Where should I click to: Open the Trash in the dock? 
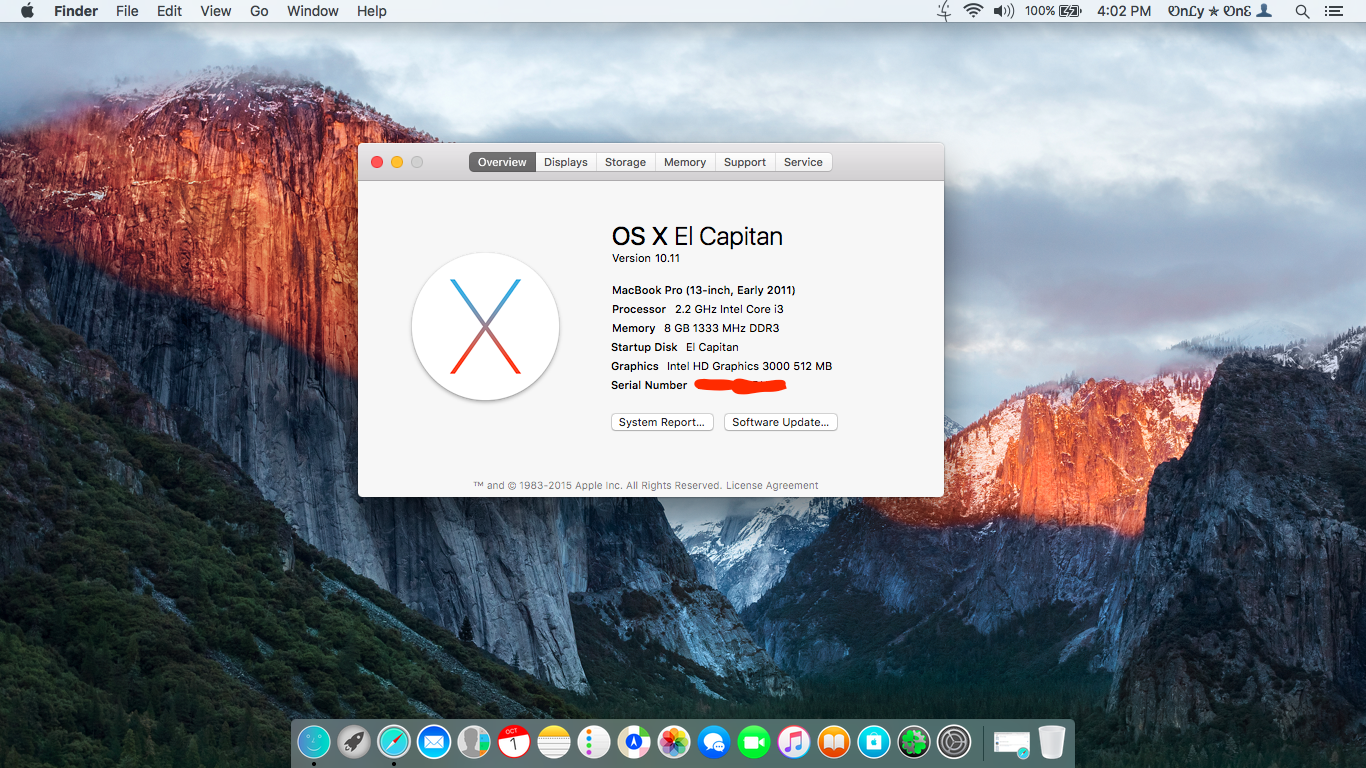[x=1052, y=742]
